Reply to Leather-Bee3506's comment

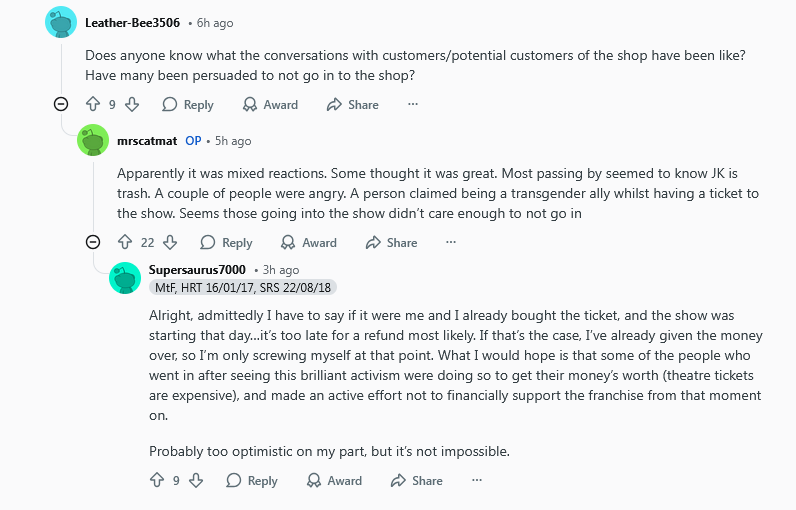(188, 105)
